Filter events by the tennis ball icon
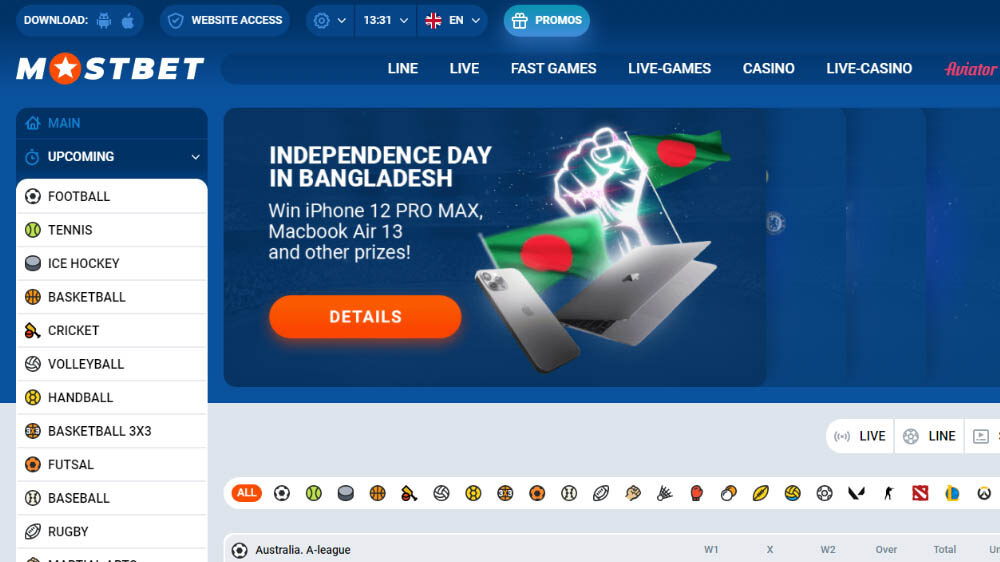The width and height of the screenshot is (1000, 562). 314,493
